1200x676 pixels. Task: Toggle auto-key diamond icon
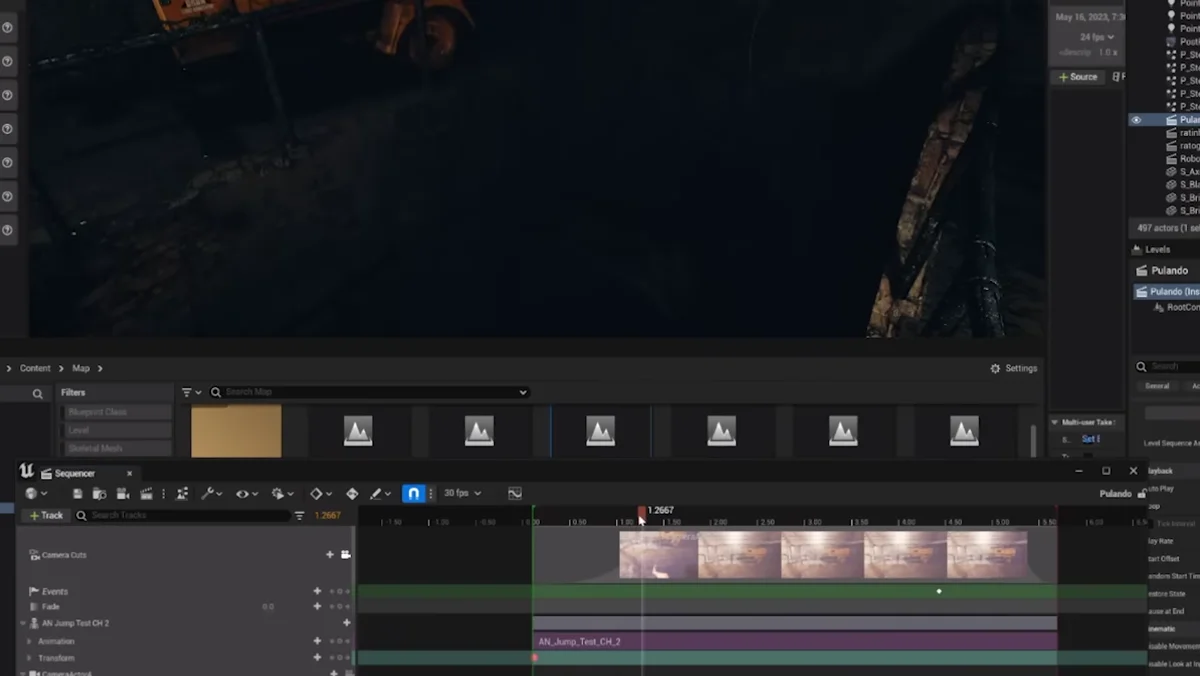[x=352, y=493]
